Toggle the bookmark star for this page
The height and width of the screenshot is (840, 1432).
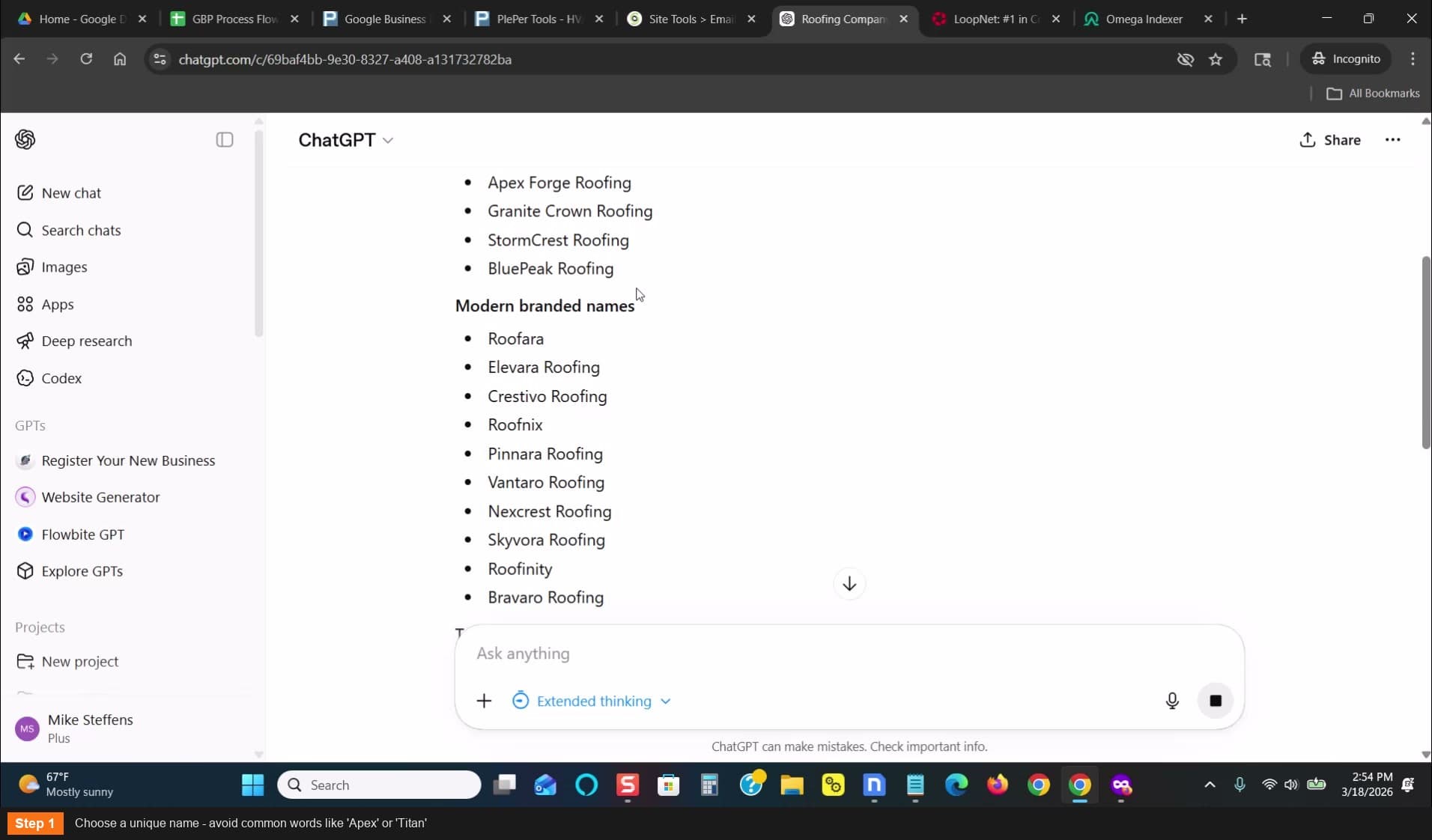[1216, 59]
